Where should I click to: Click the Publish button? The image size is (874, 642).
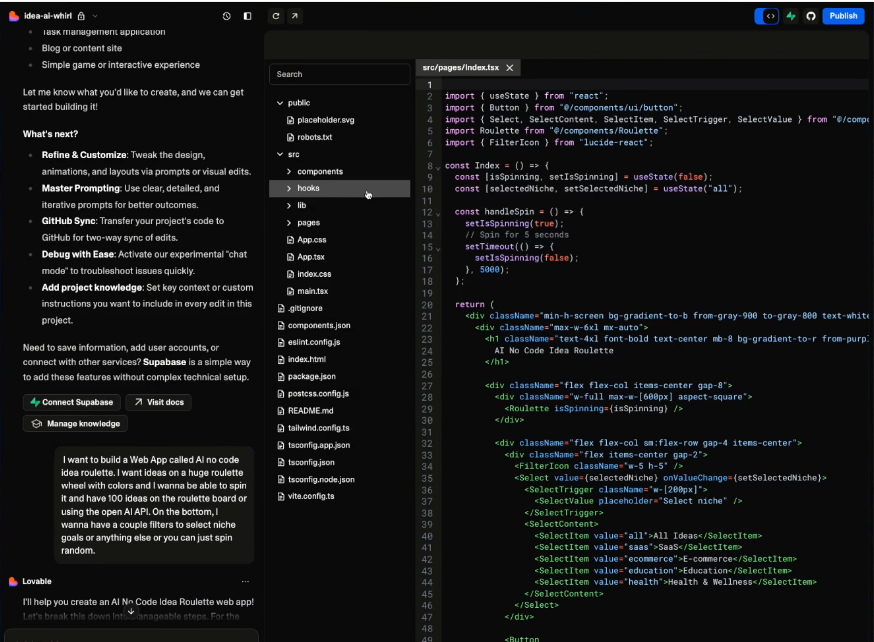coord(843,16)
